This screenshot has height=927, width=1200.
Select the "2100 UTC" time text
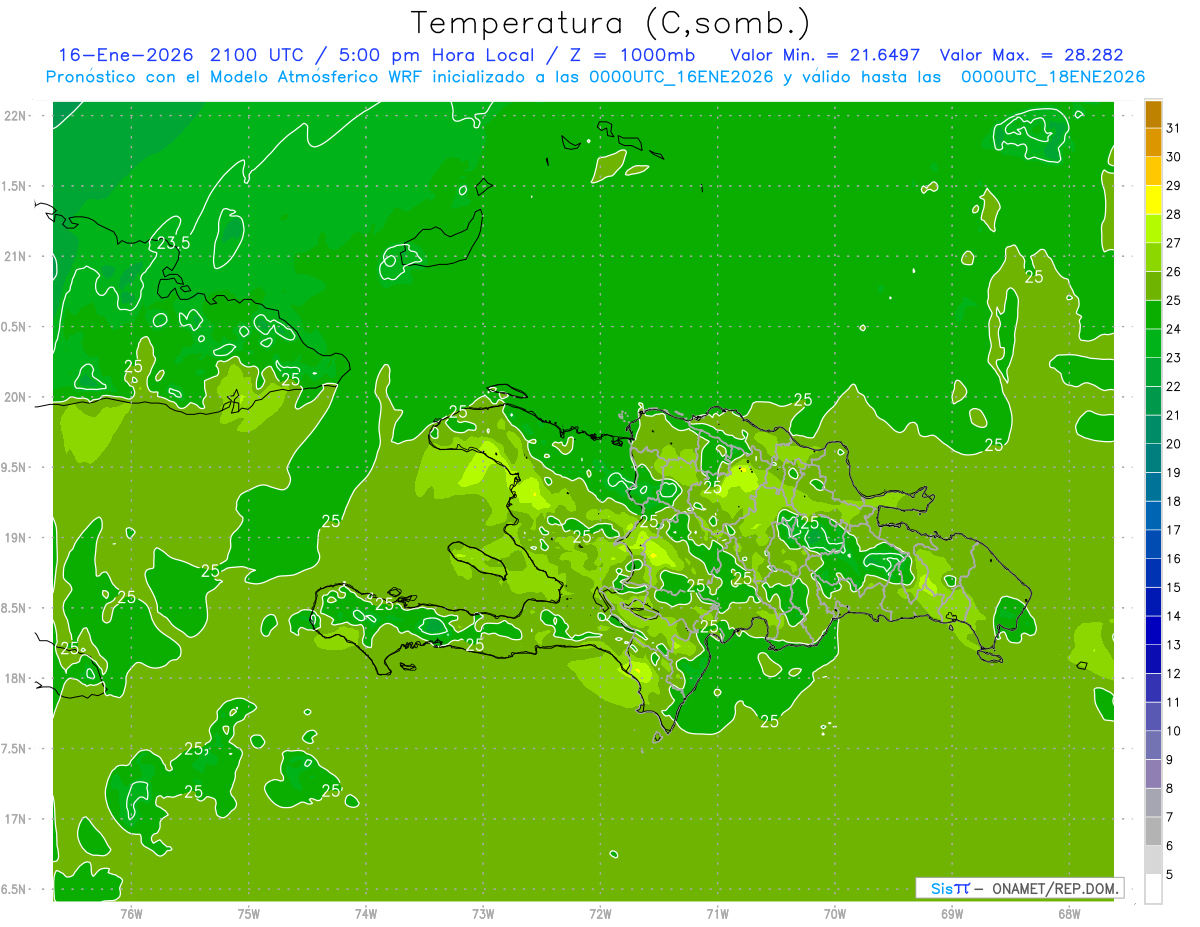tap(258, 55)
